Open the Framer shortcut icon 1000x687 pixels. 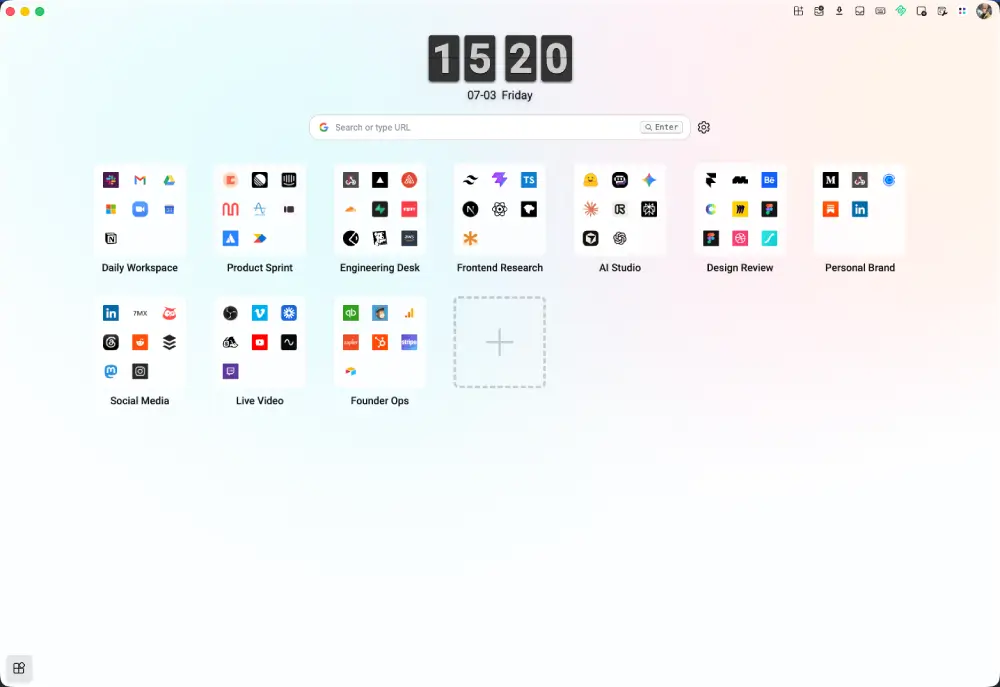pos(710,181)
